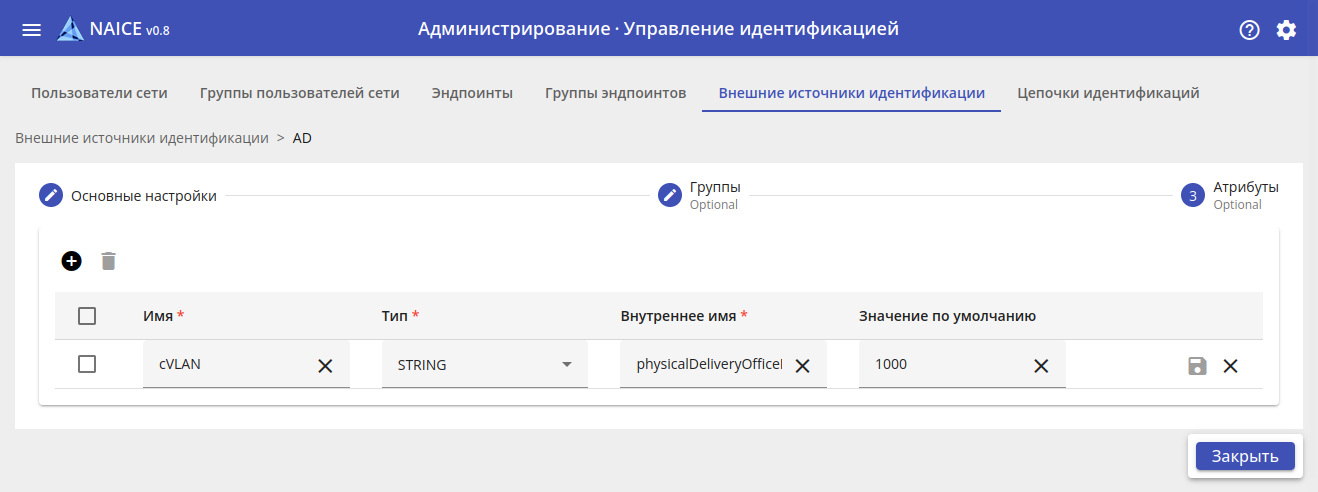Click the trash delete icon

pos(108,261)
